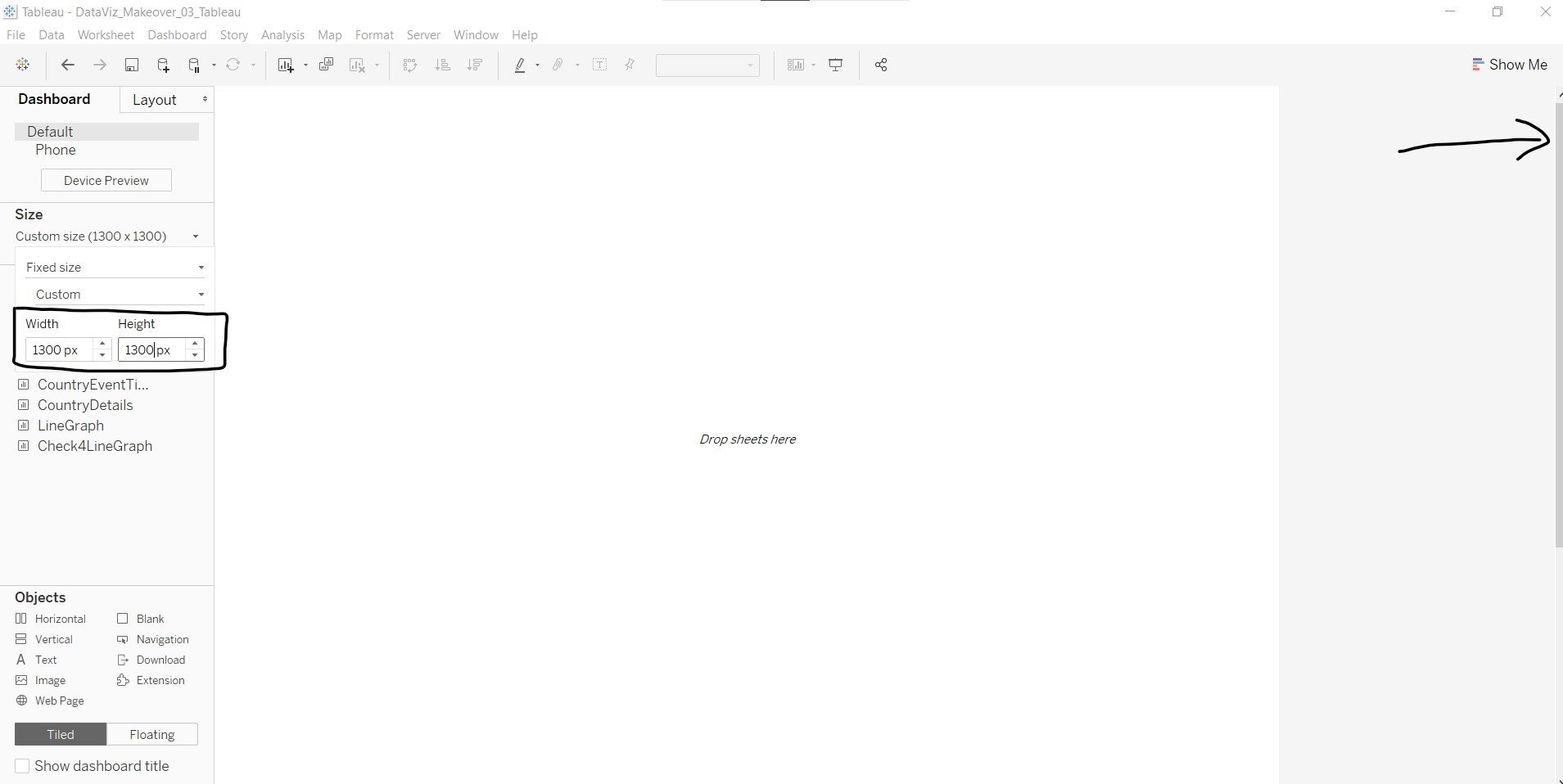Click the Share icon in toolbar
1563x784 pixels.
pyautogui.click(x=881, y=65)
